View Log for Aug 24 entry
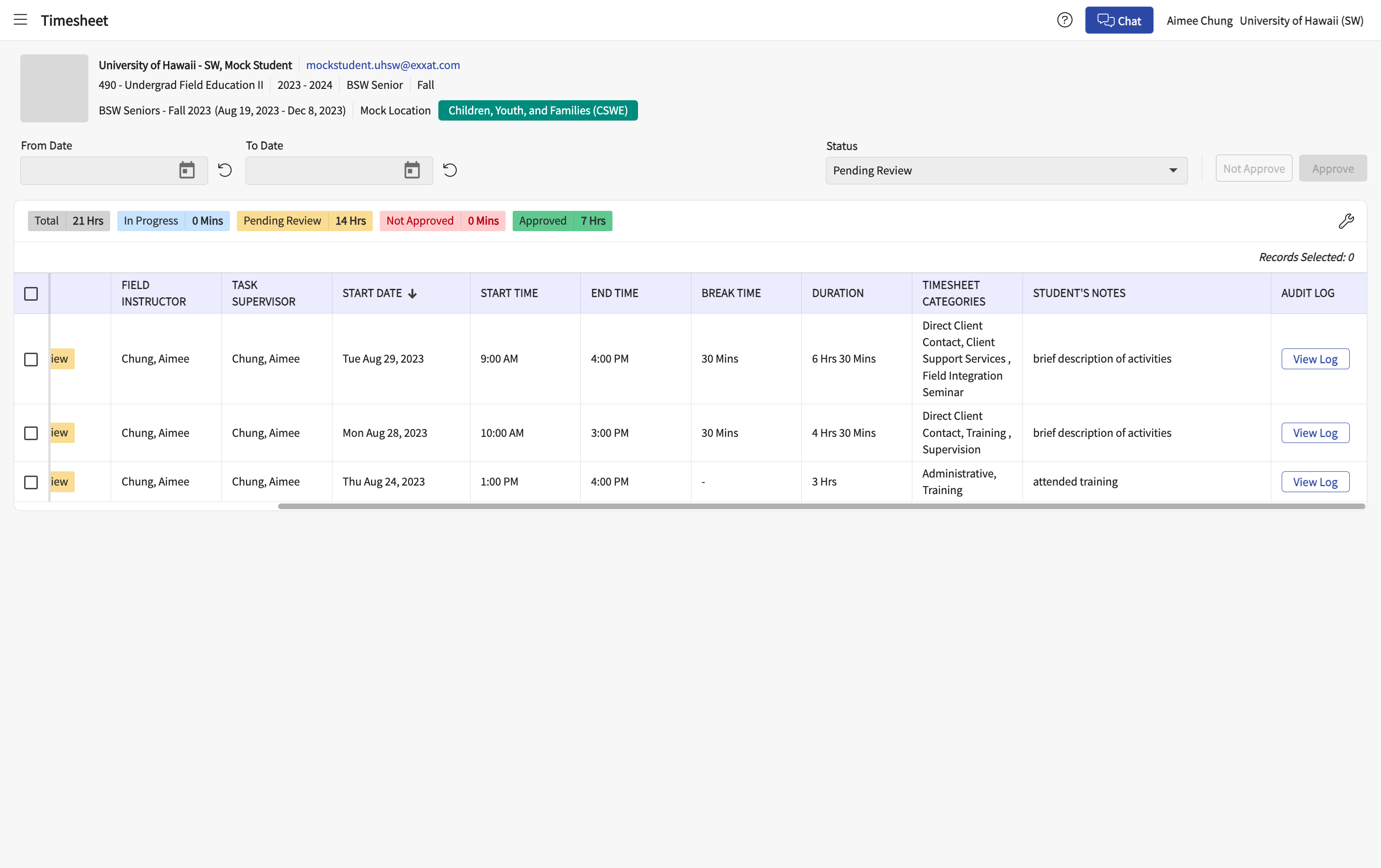 (x=1315, y=482)
